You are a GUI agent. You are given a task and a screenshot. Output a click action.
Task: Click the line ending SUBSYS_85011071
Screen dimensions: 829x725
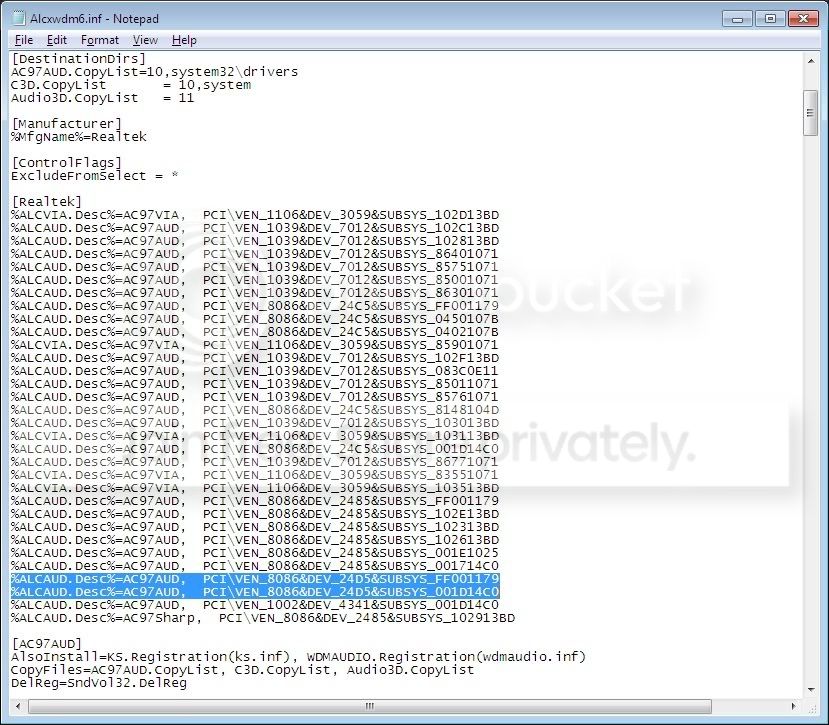pyautogui.click(x=255, y=384)
